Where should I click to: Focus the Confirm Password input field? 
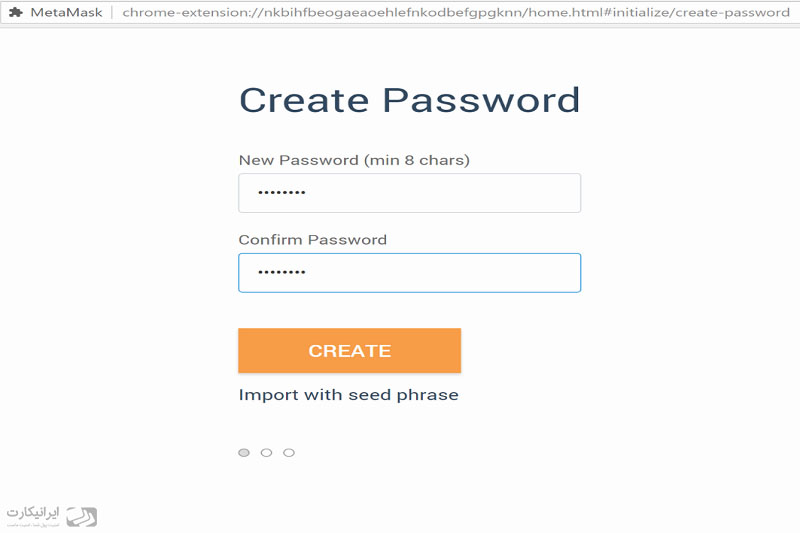(409, 273)
